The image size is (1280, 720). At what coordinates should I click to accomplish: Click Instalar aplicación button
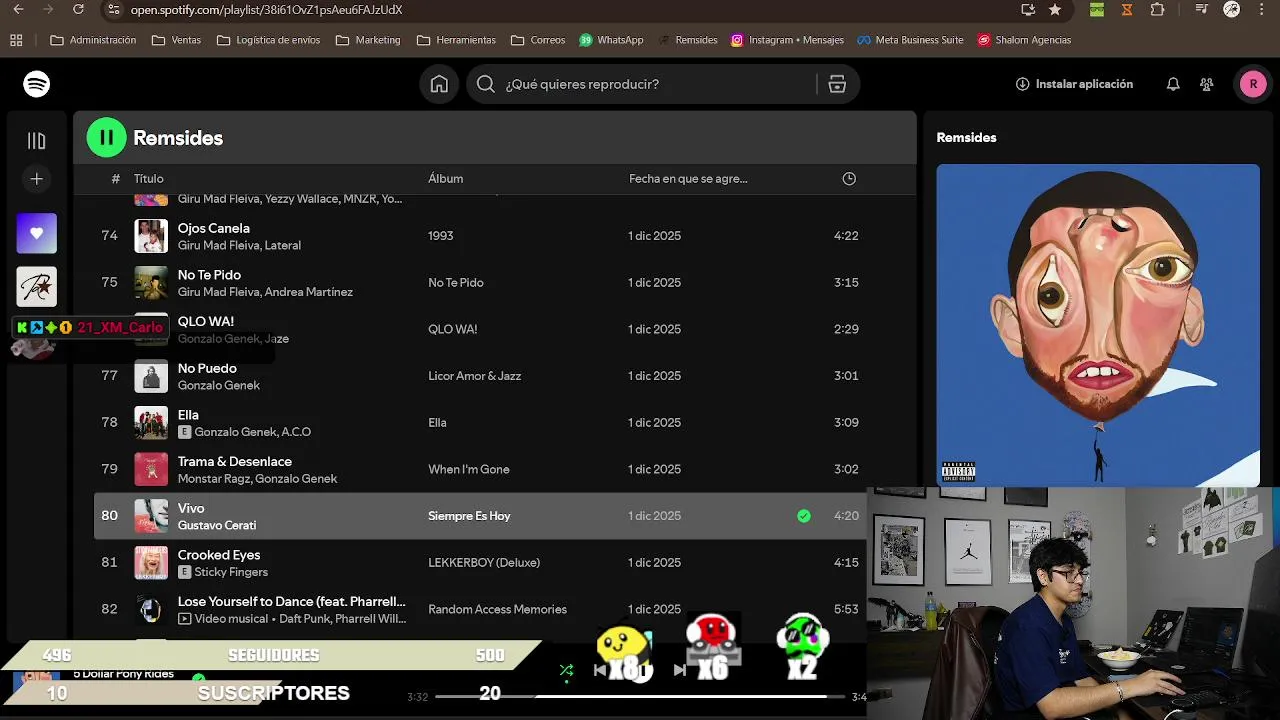click(1074, 84)
